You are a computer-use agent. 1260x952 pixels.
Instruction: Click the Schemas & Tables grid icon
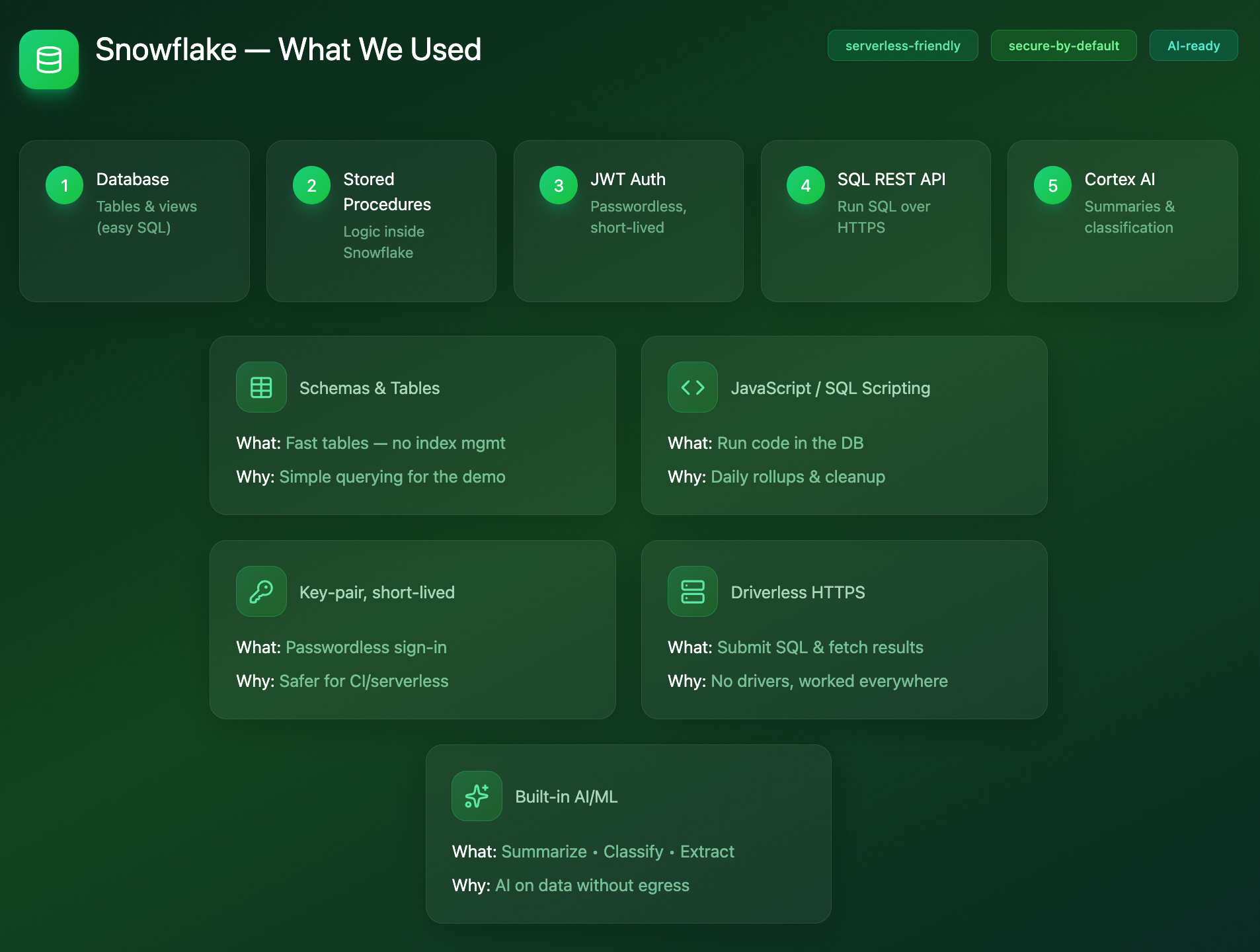[261, 387]
